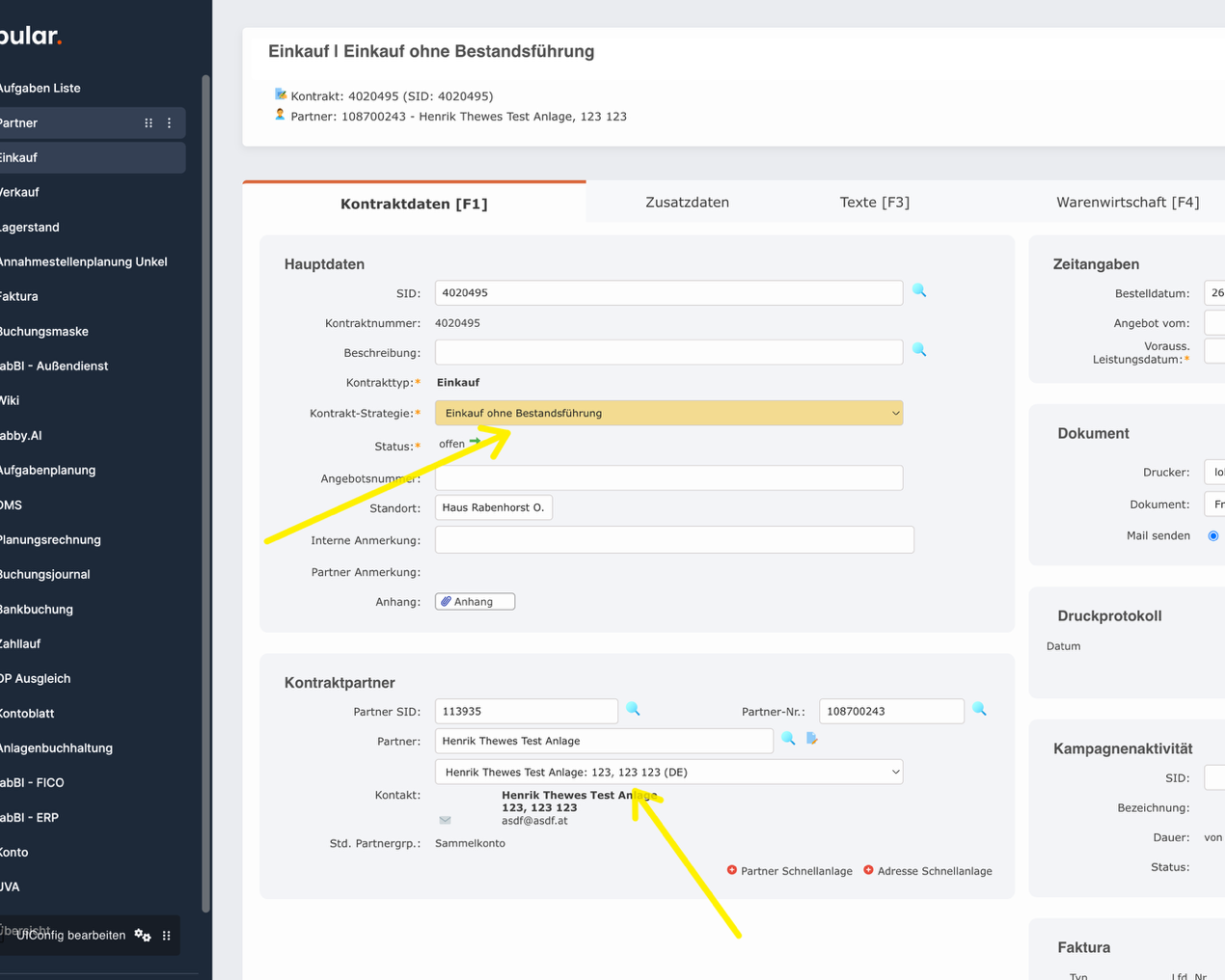Expand the partner address dropdown

pyautogui.click(x=668, y=772)
